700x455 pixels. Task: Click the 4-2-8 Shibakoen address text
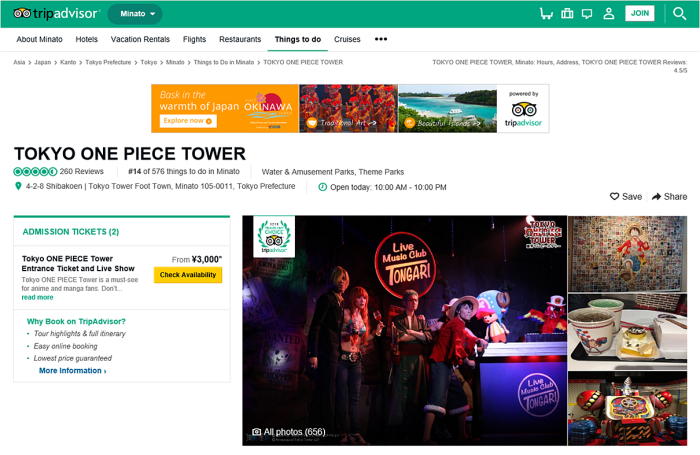coord(160,186)
